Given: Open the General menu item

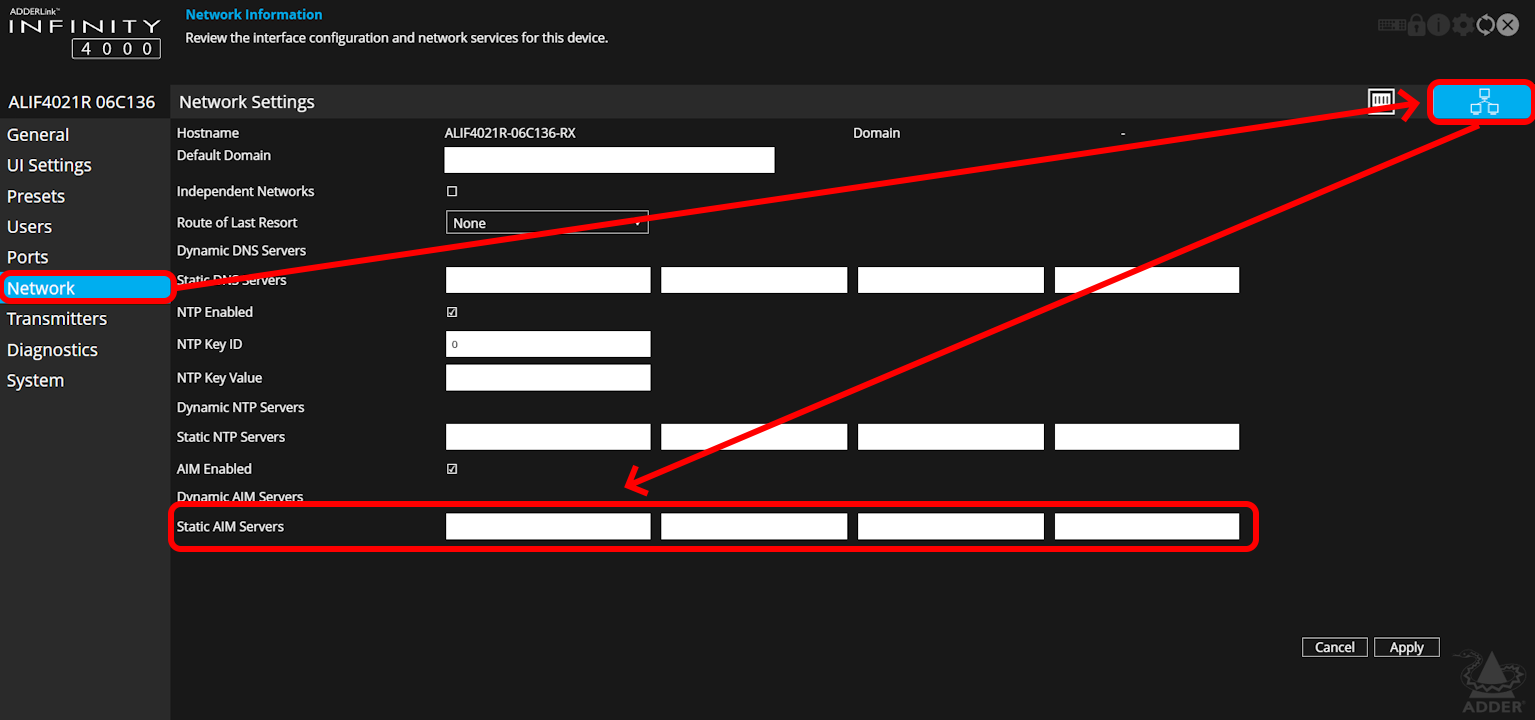Looking at the screenshot, I should (x=38, y=135).
